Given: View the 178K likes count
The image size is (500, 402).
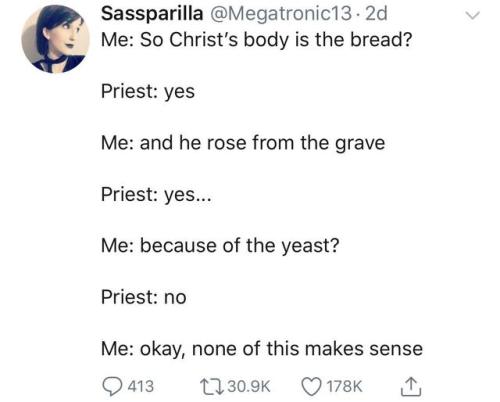Looking at the screenshot, I should click(344, 387).
